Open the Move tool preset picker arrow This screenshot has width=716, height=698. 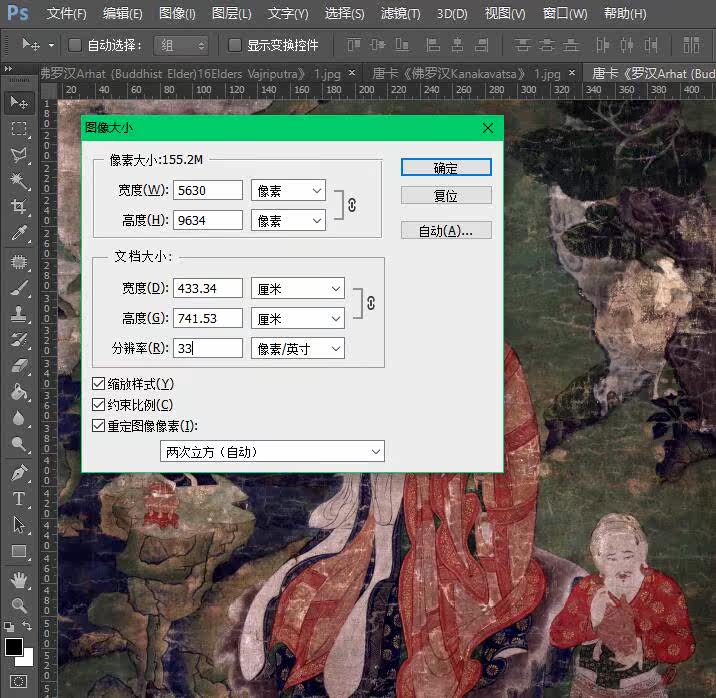(x=51, y=45)
